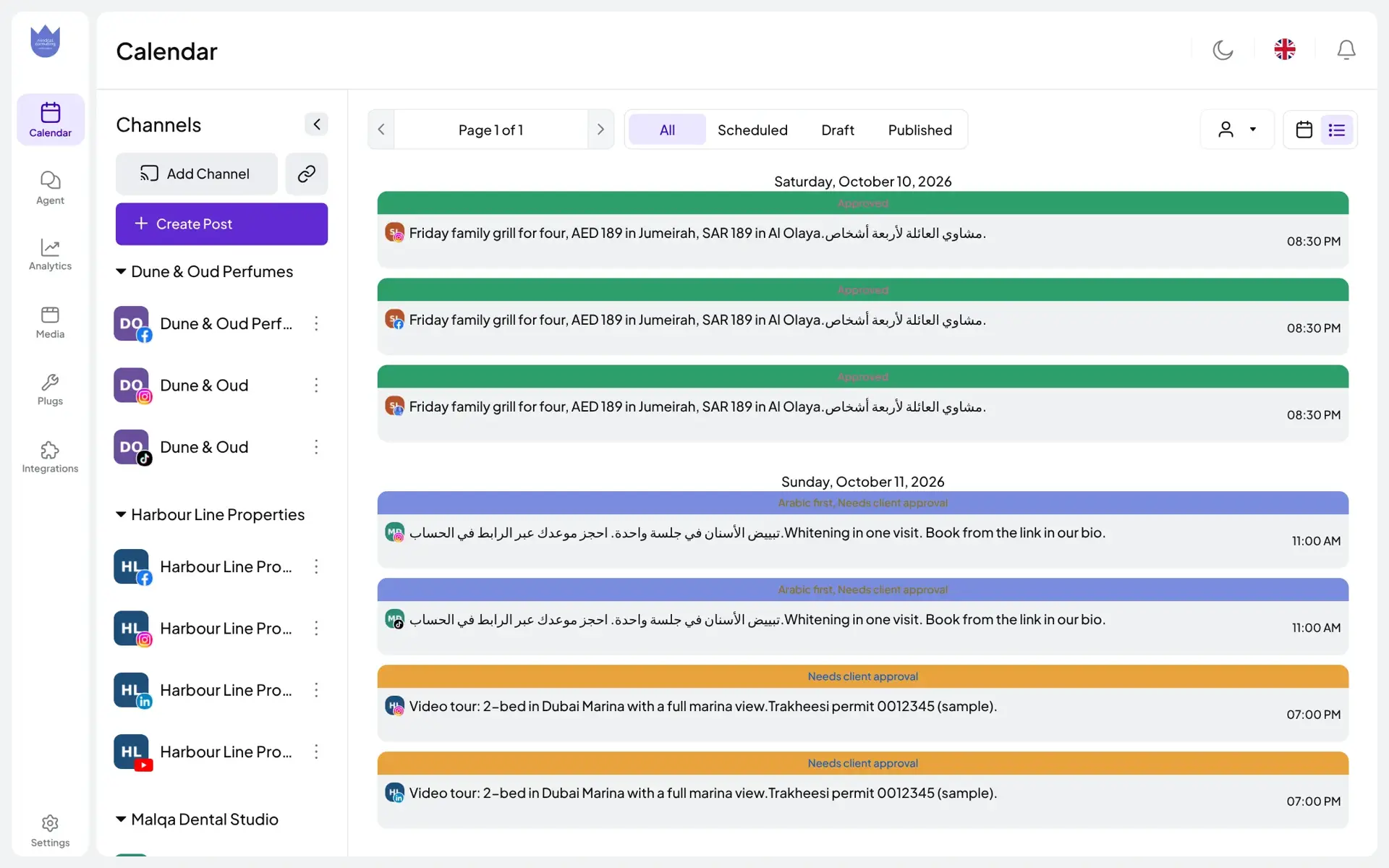Image resolution: width=1389 pixels, height=868 pixels.
Task: Open options for Harbour Line Facebook channel
Action: pos(316,566)
